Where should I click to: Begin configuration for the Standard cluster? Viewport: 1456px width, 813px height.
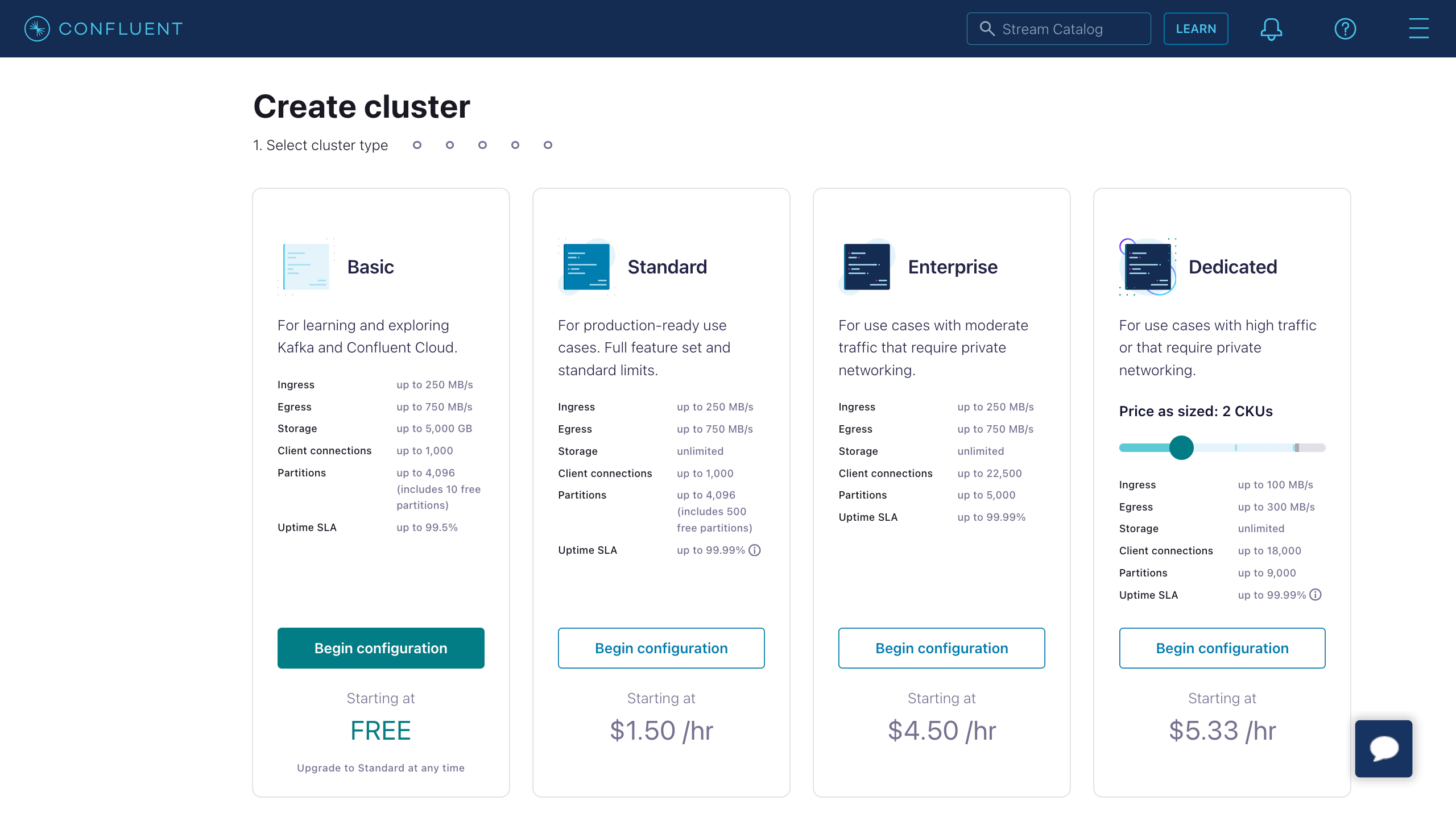tap(661, 648)
